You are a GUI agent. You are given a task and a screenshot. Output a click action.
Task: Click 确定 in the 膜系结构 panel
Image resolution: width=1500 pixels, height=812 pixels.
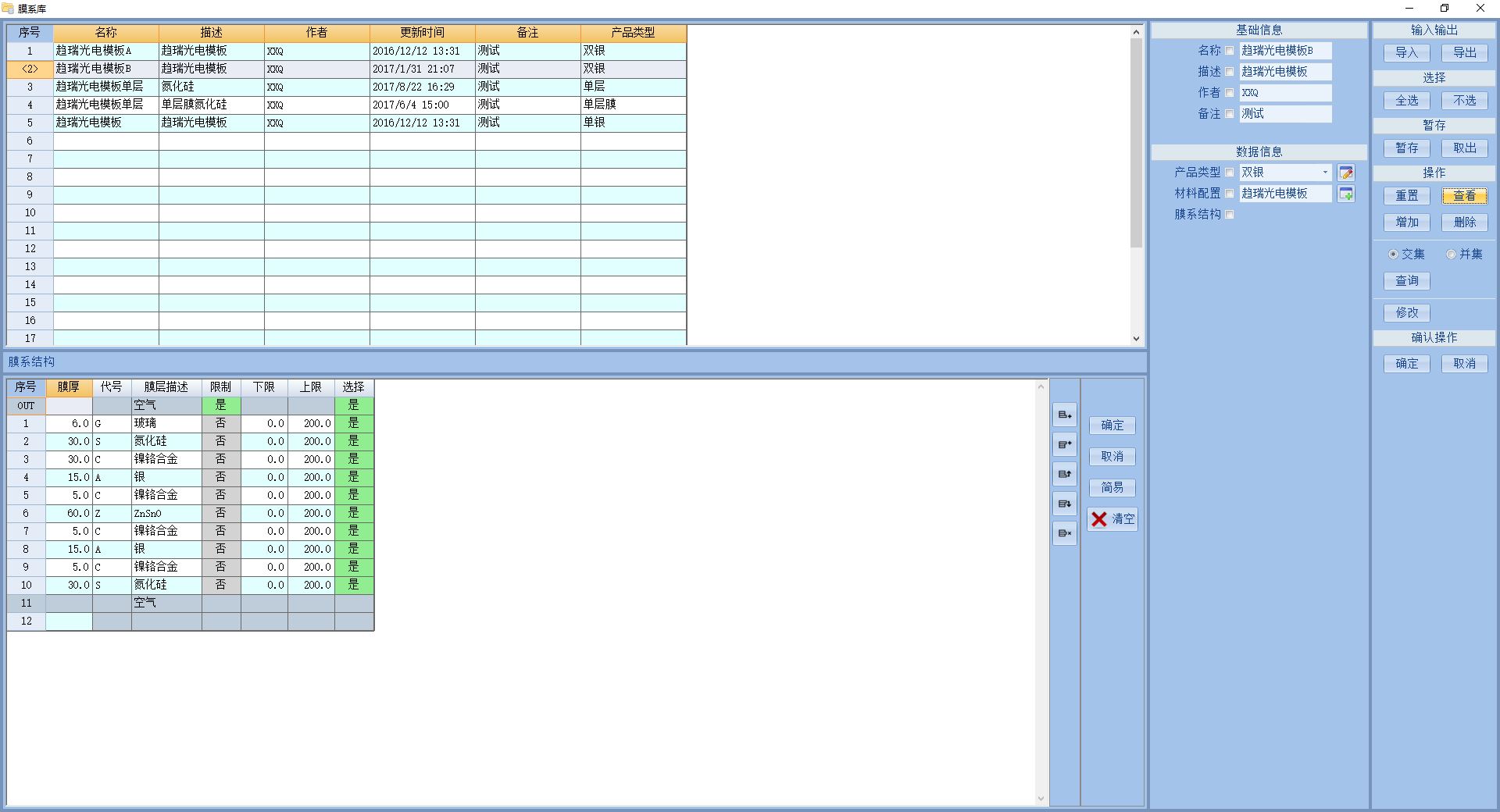1112,426
